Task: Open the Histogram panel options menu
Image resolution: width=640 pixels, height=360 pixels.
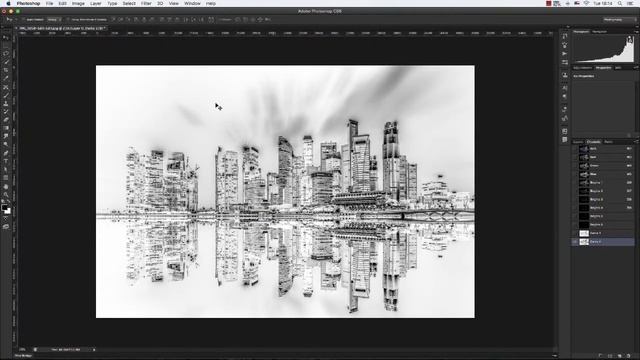Action: click(636, 31)
